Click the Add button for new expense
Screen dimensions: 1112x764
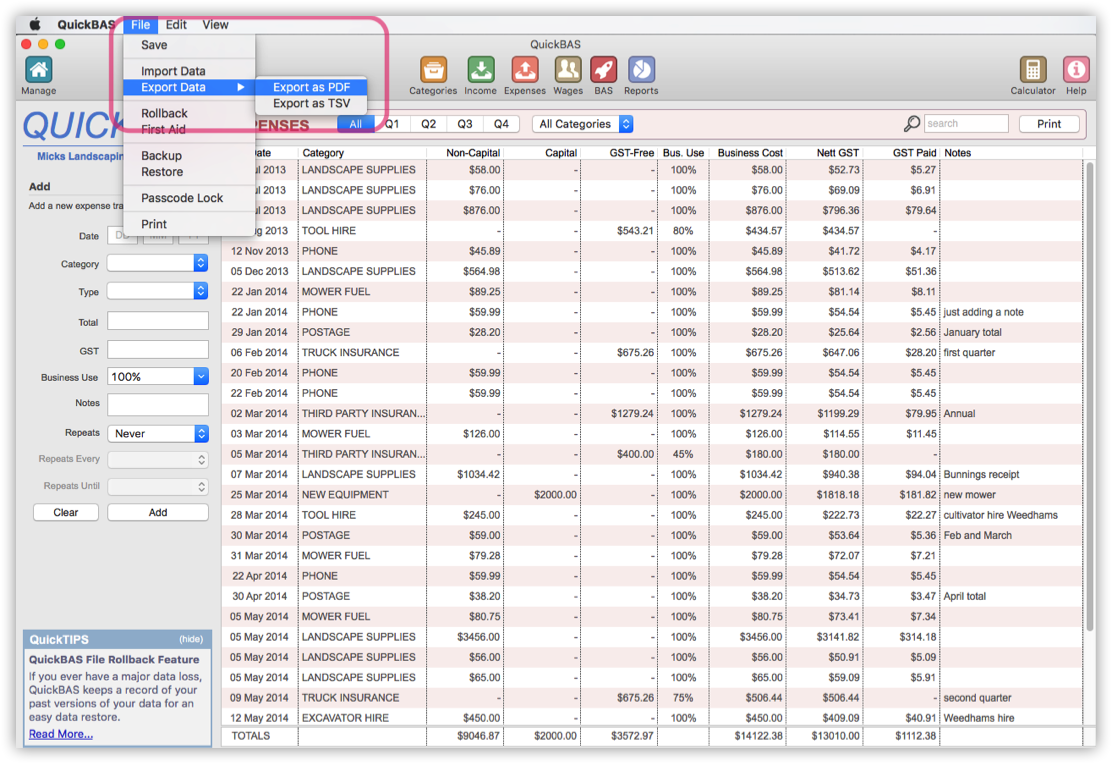click(157, 512)
